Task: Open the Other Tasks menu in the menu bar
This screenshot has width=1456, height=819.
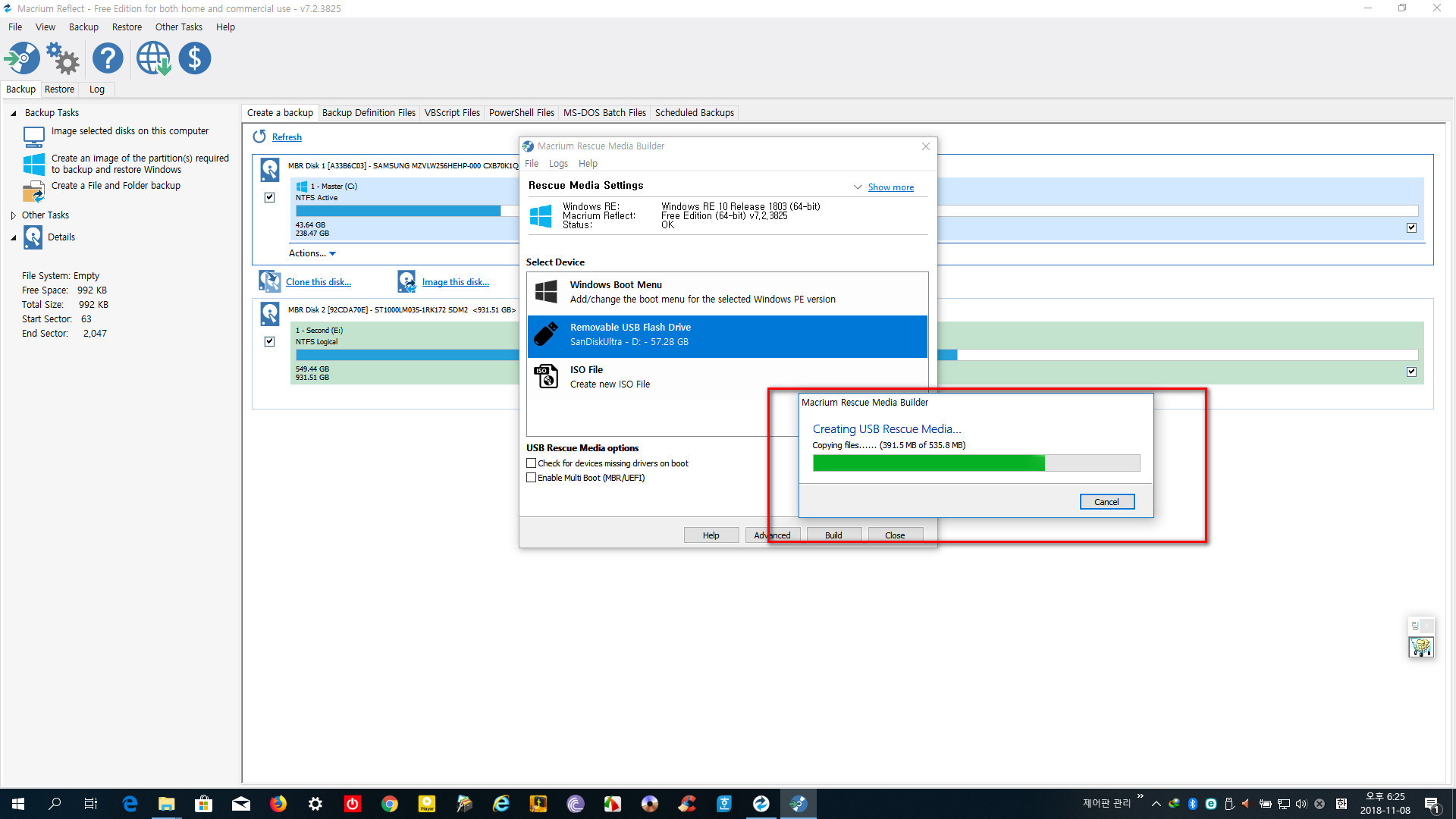Action: pyautogui.click(x=179, y=27)
